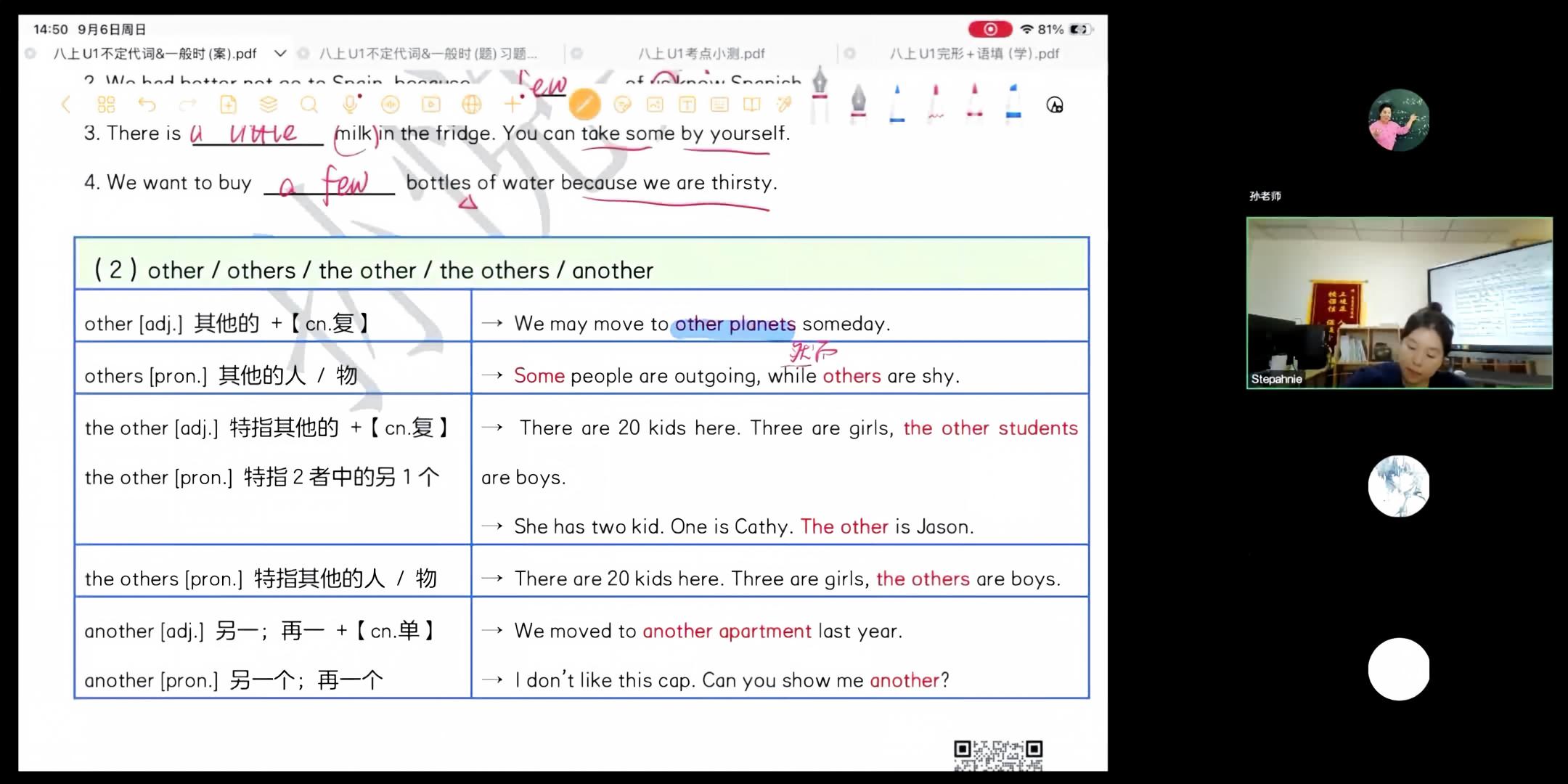This screenshot has width=1568, height=784.
Task: Close the first document tab with its x
Action: [x=30, y=53]
